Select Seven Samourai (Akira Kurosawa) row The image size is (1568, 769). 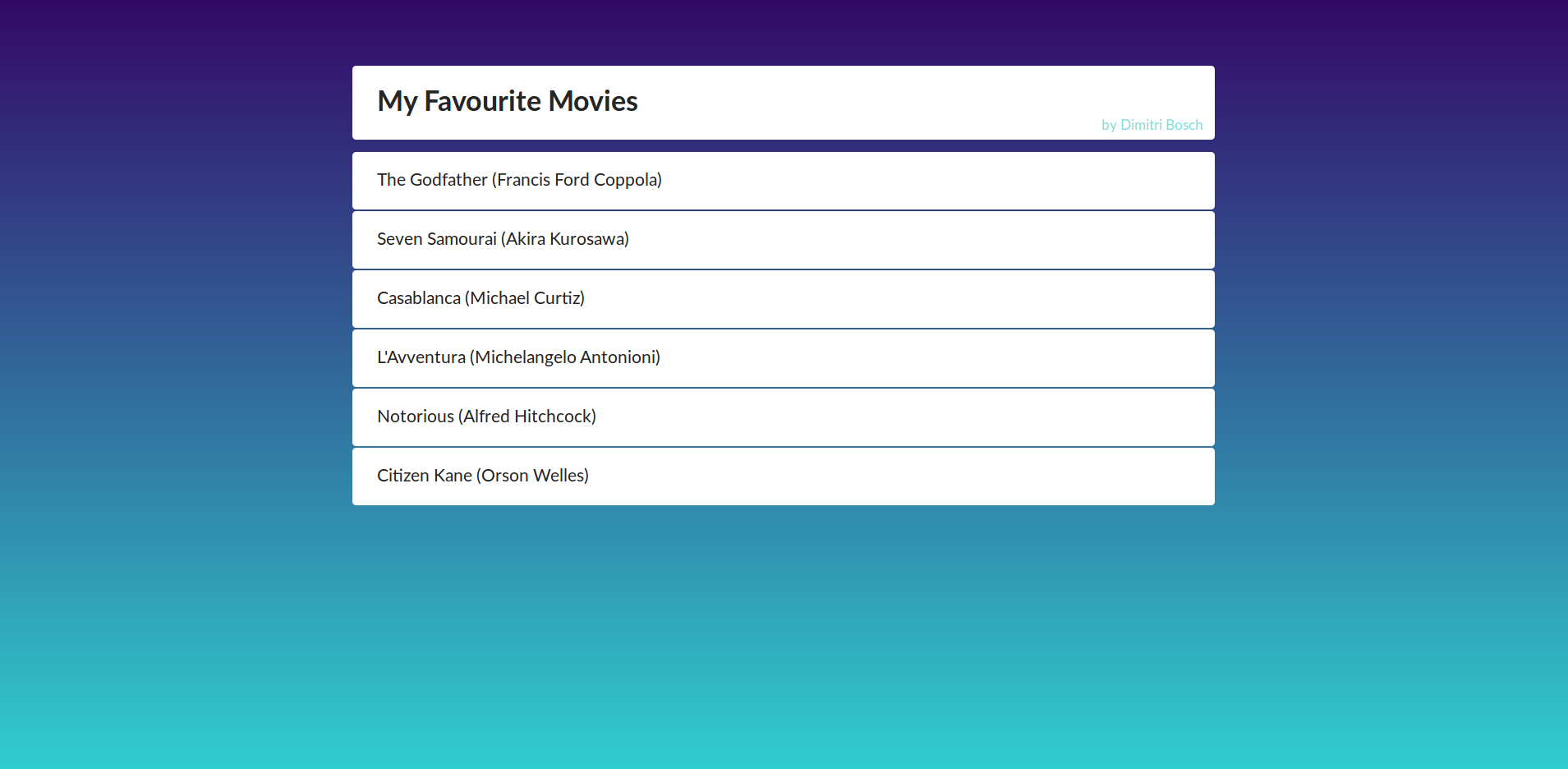[x=784, y=240]
